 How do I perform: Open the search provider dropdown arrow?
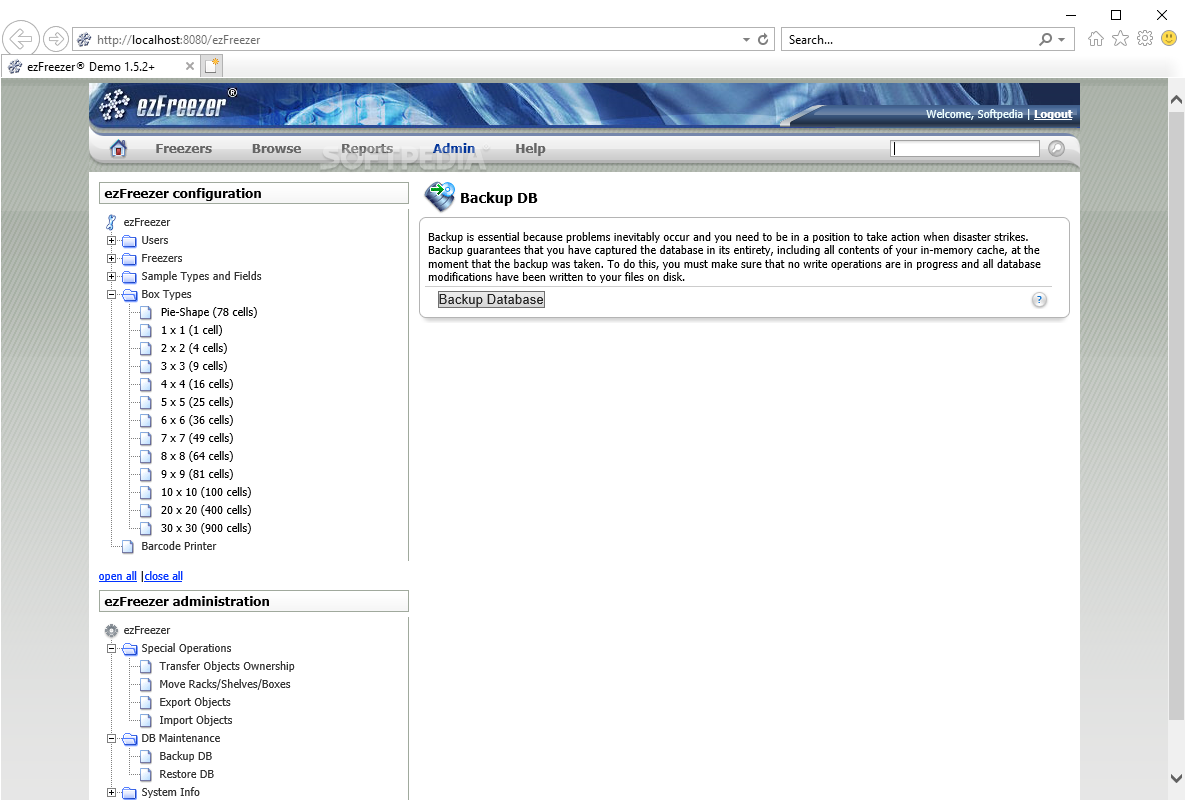coord(1062,39)
